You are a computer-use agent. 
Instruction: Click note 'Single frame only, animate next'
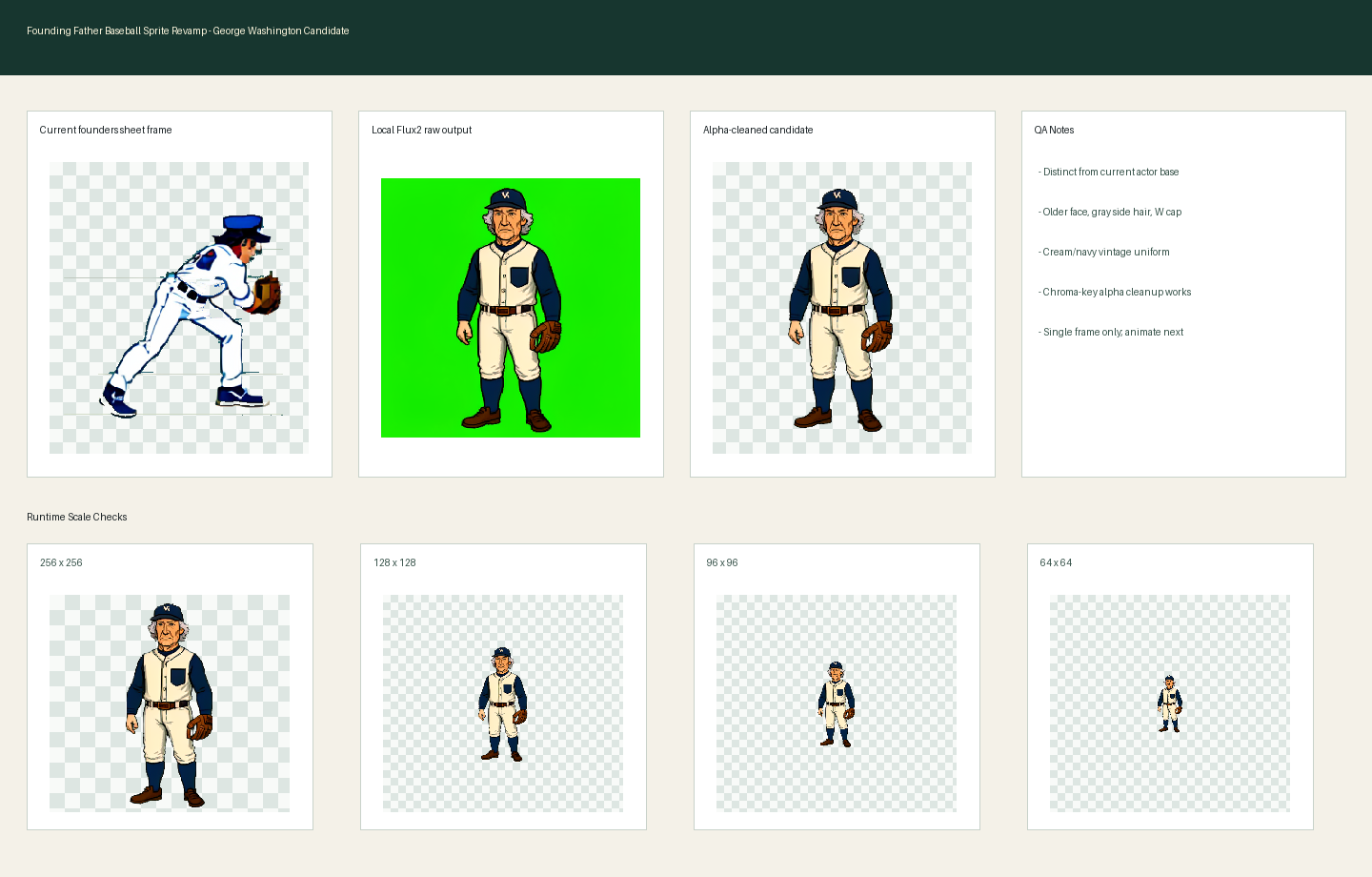pyautogui.click(x=1111, y=333)
